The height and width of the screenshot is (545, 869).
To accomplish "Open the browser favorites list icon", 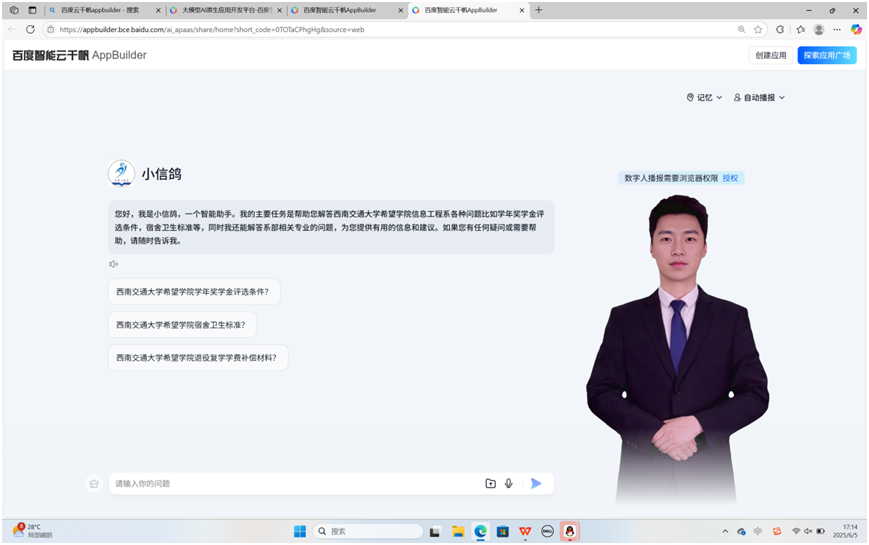I will (800, 29).
